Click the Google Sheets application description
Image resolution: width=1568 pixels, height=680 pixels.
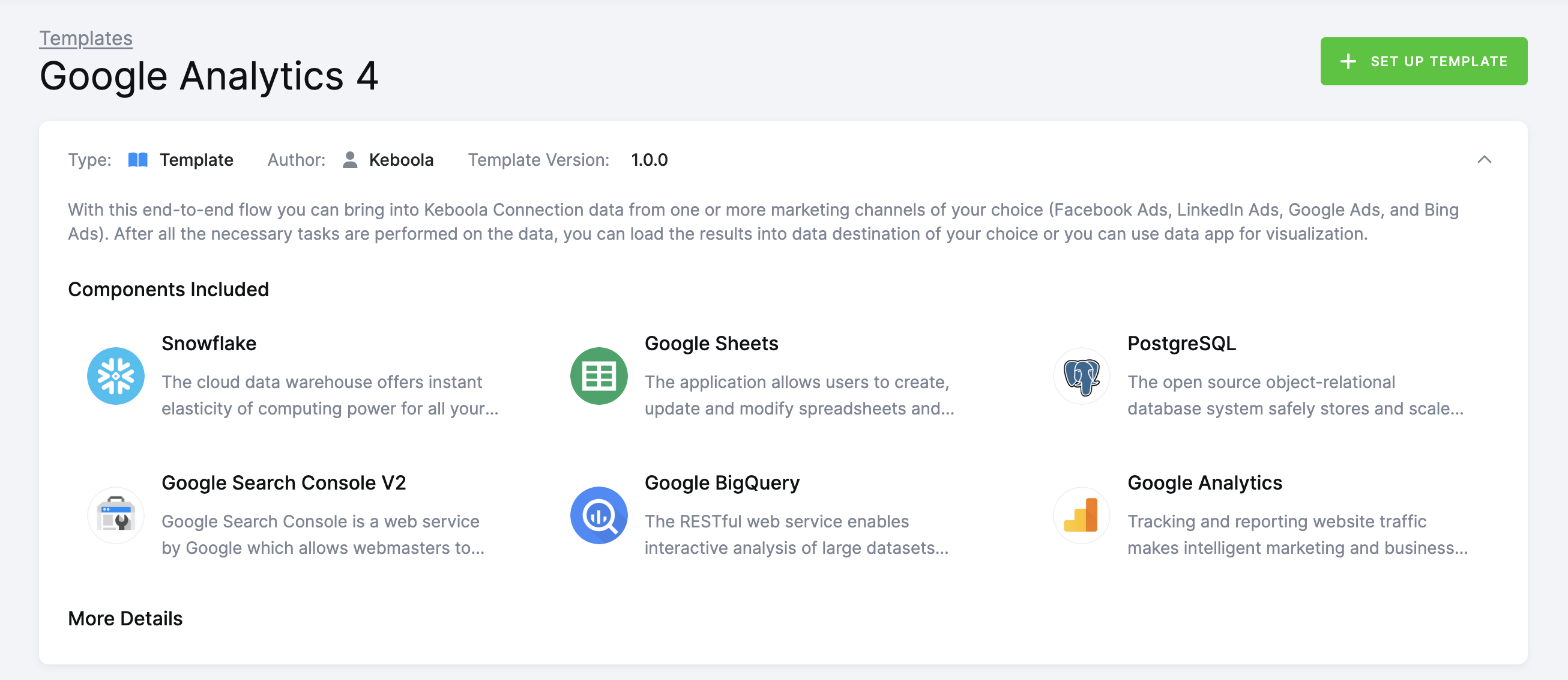[799, 395]
